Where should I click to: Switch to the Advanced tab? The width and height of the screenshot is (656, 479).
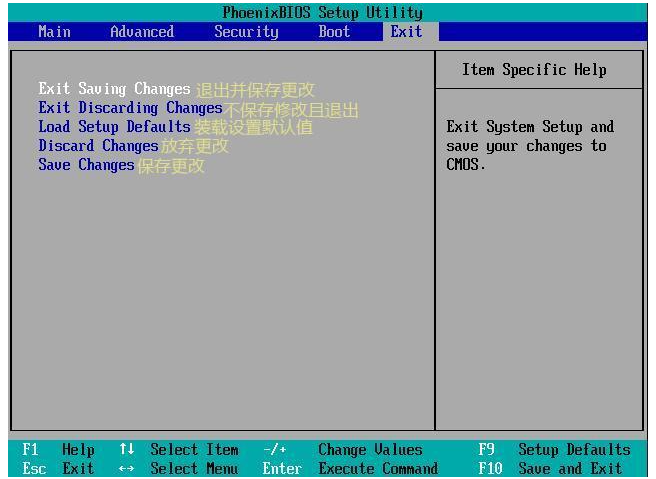(x=141, y=32)
